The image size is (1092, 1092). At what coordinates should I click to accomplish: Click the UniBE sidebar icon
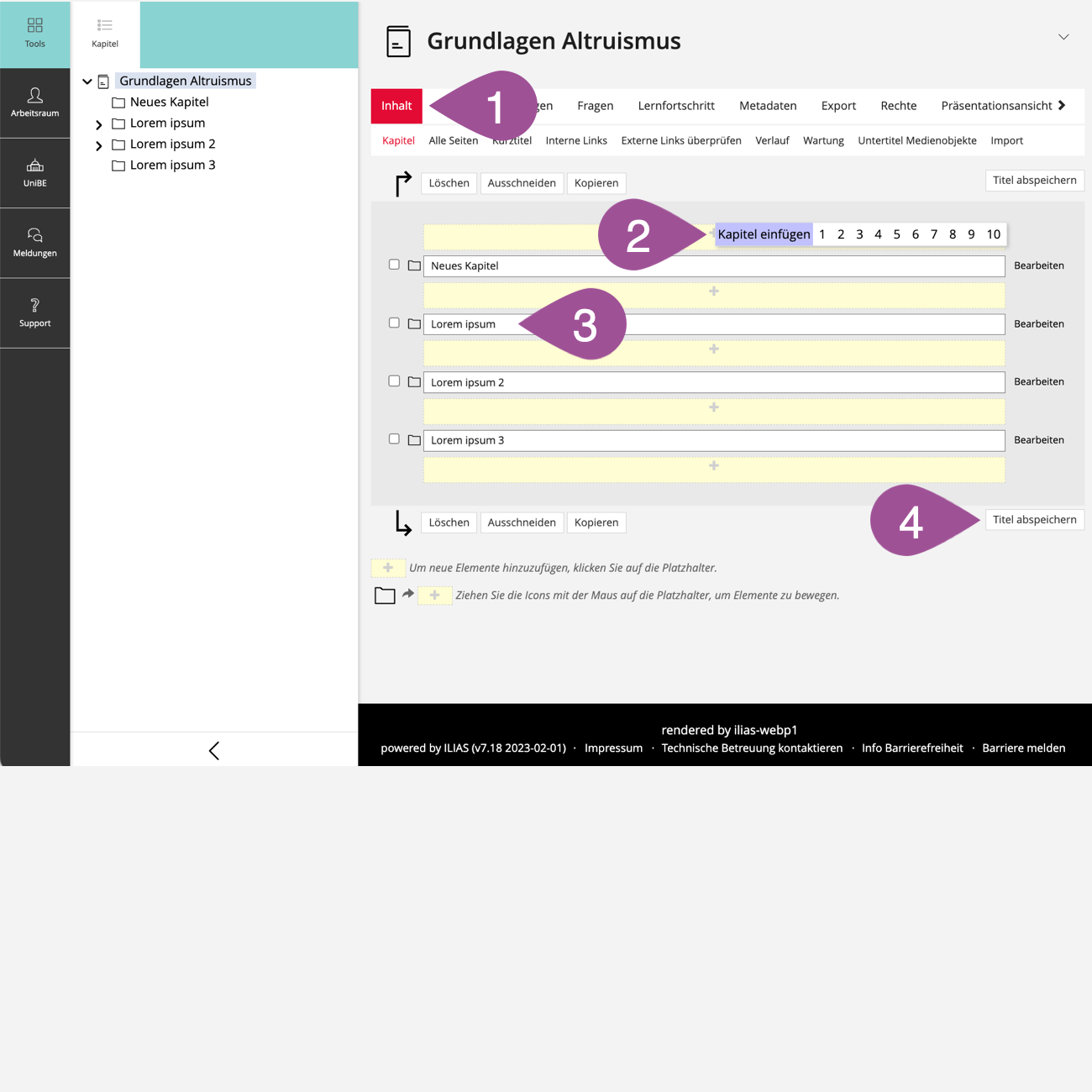[34, 172]
